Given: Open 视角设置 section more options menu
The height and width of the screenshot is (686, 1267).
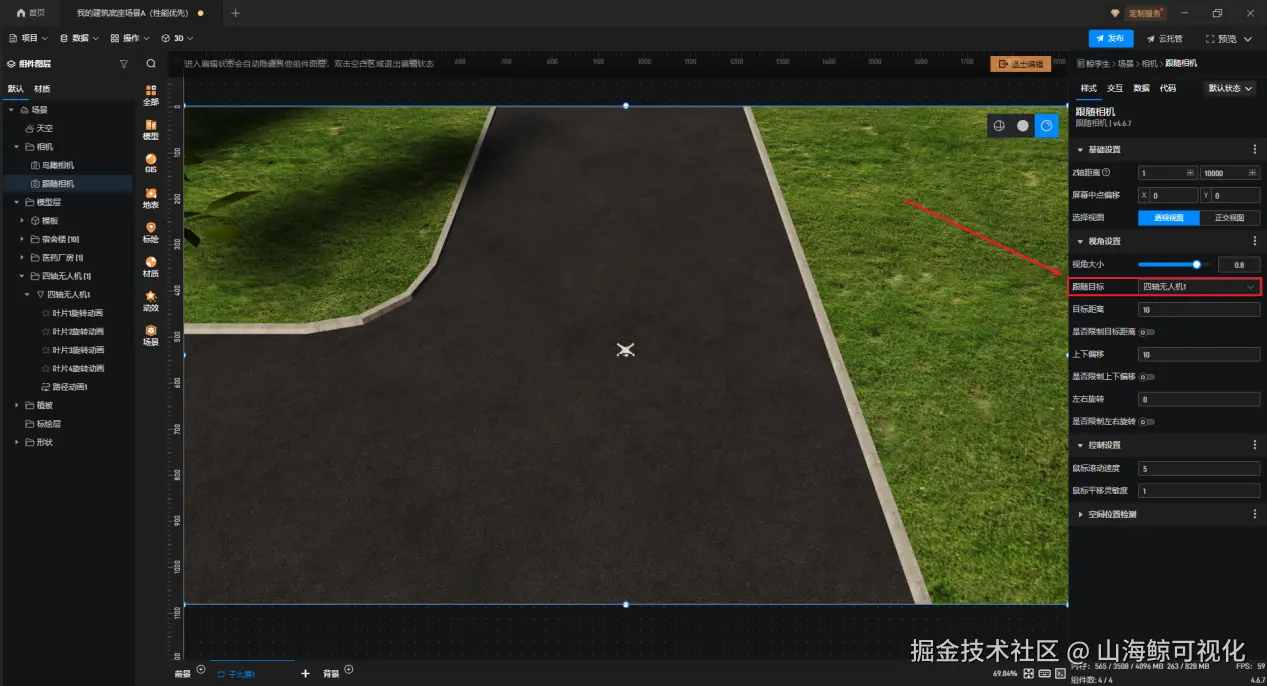Looking at the screenshot, I should (1255, 241).
